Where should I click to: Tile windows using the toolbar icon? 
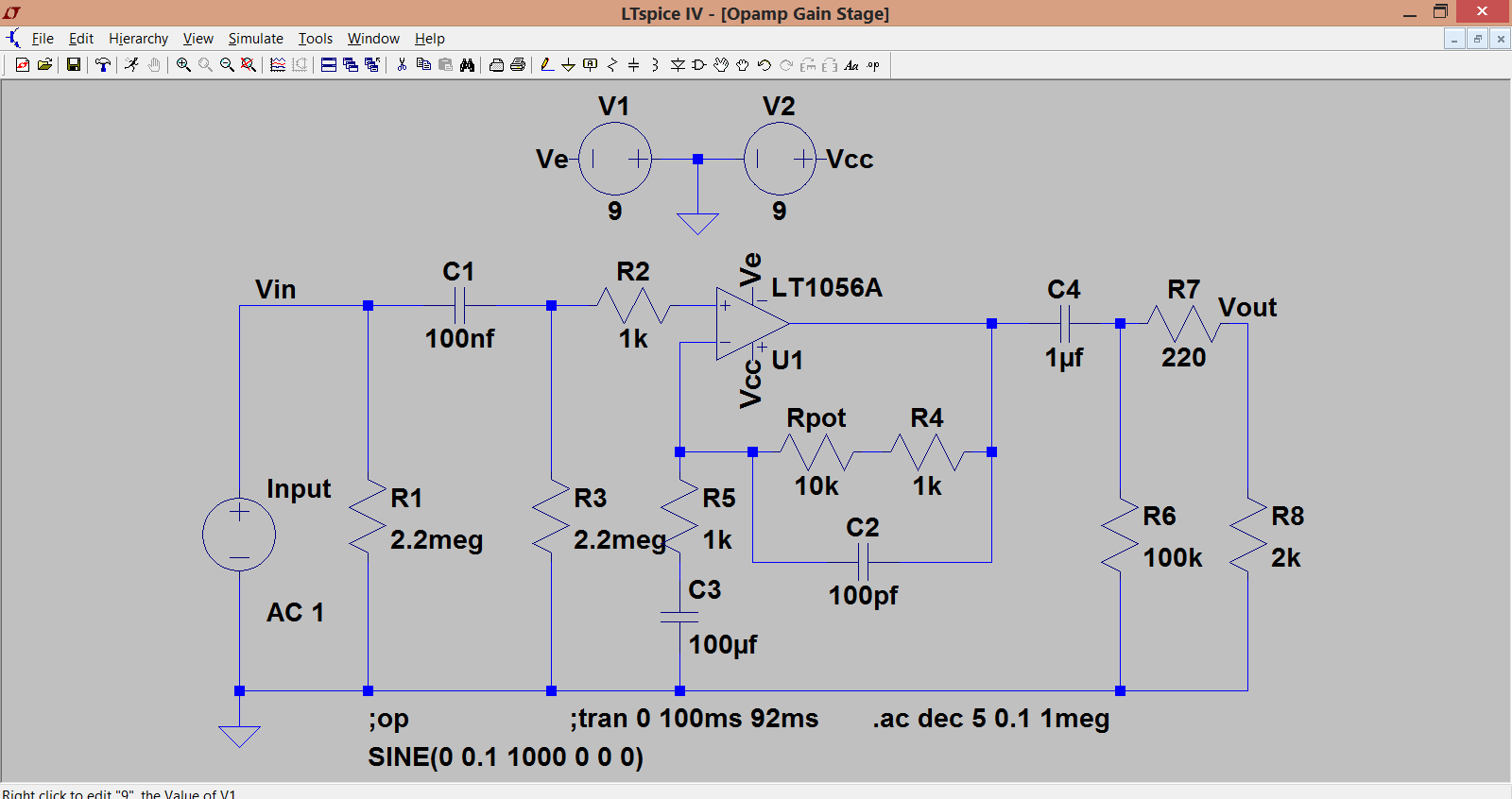(x=329, y=64)
